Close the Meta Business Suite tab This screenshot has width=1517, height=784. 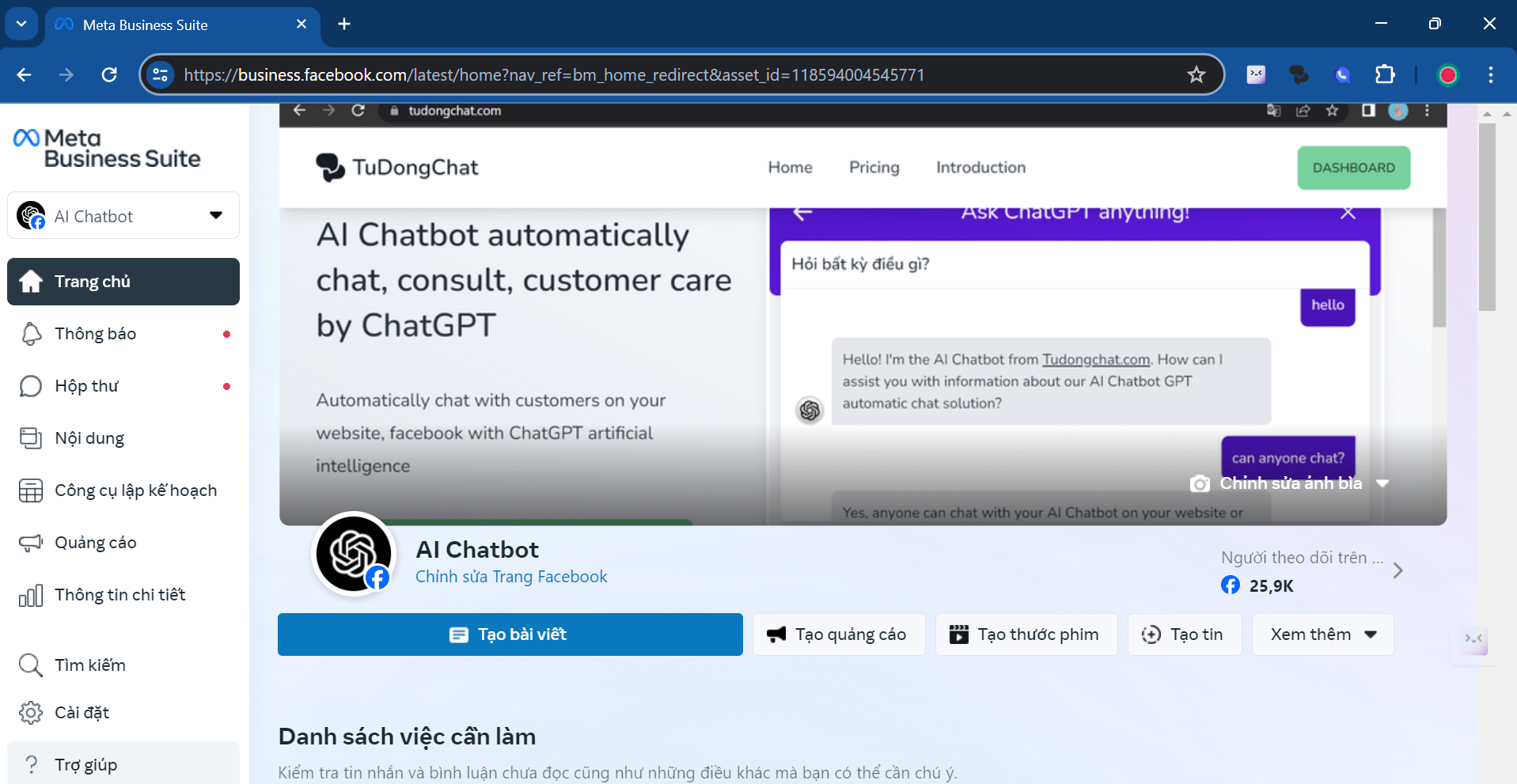[x=302, y=25]
